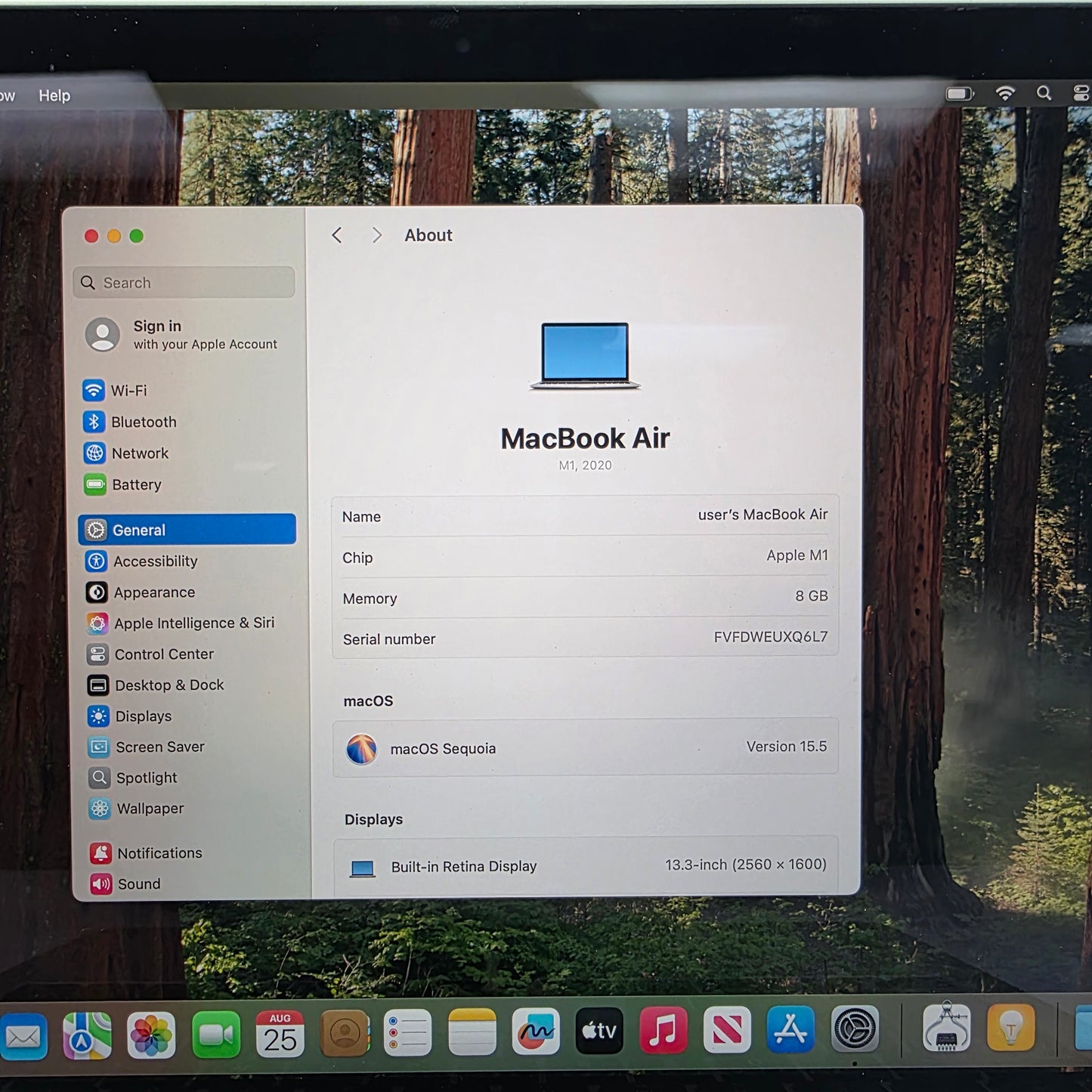
Task: Launch Apple TV from the Dock
Action: pyautogui.click(x=599, y=1030)
